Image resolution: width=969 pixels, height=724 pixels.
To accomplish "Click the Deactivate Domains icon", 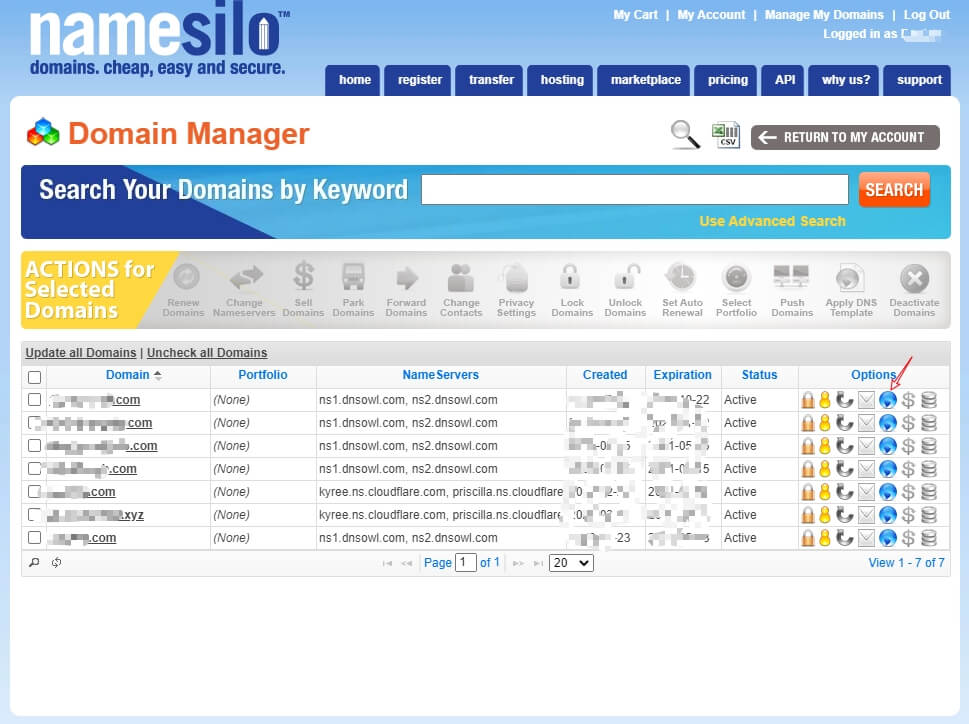I will point(915,279).
